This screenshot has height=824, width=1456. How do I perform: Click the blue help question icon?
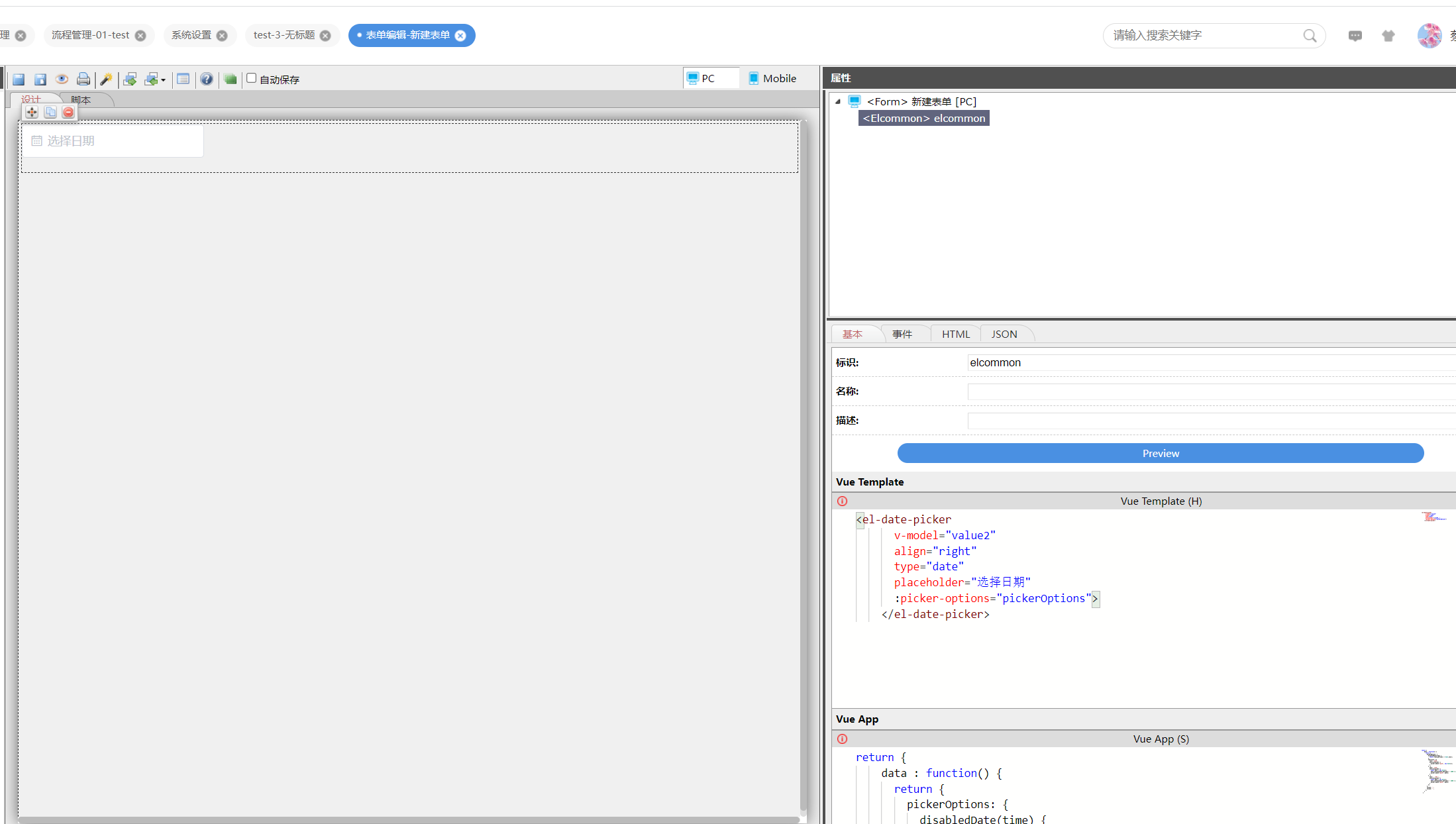207,79
